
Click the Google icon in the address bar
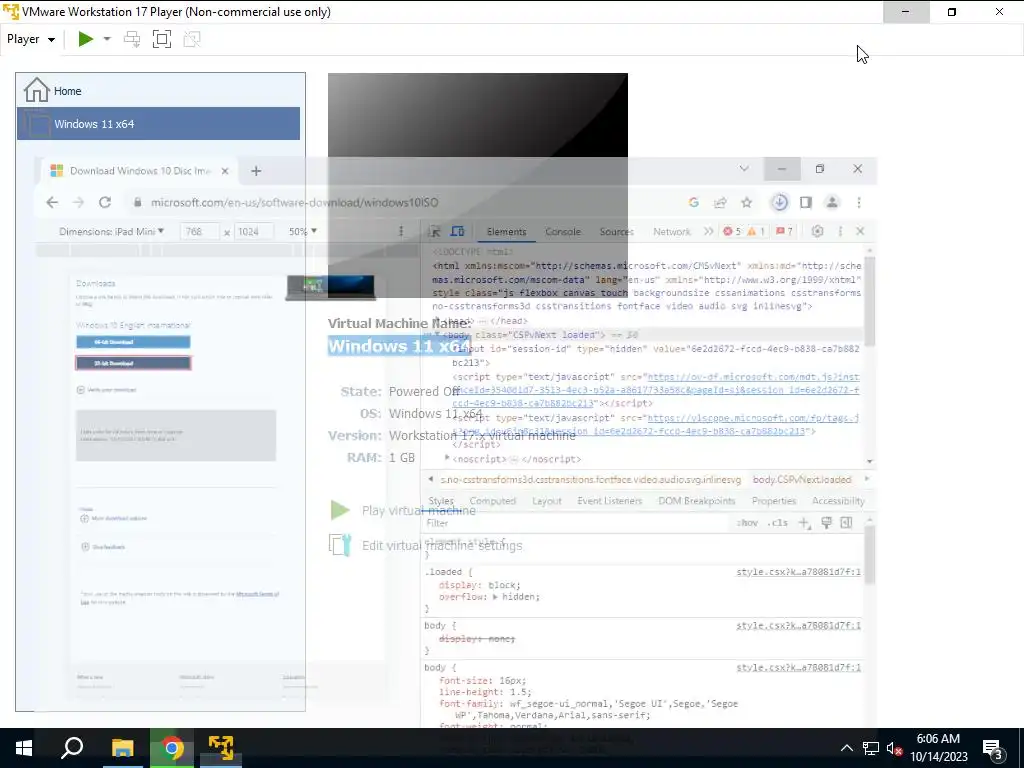[x=694, y=202]
